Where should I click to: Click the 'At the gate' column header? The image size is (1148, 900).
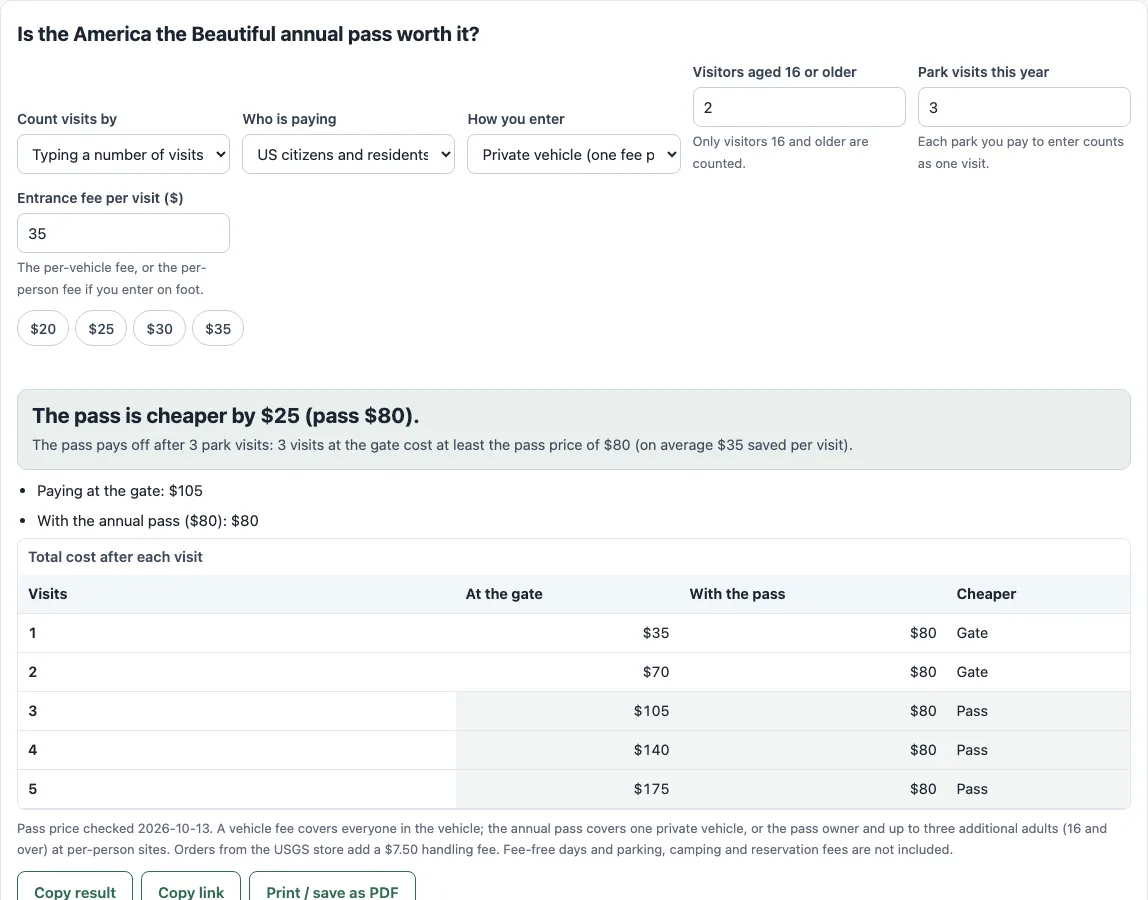tap(504, 594)
